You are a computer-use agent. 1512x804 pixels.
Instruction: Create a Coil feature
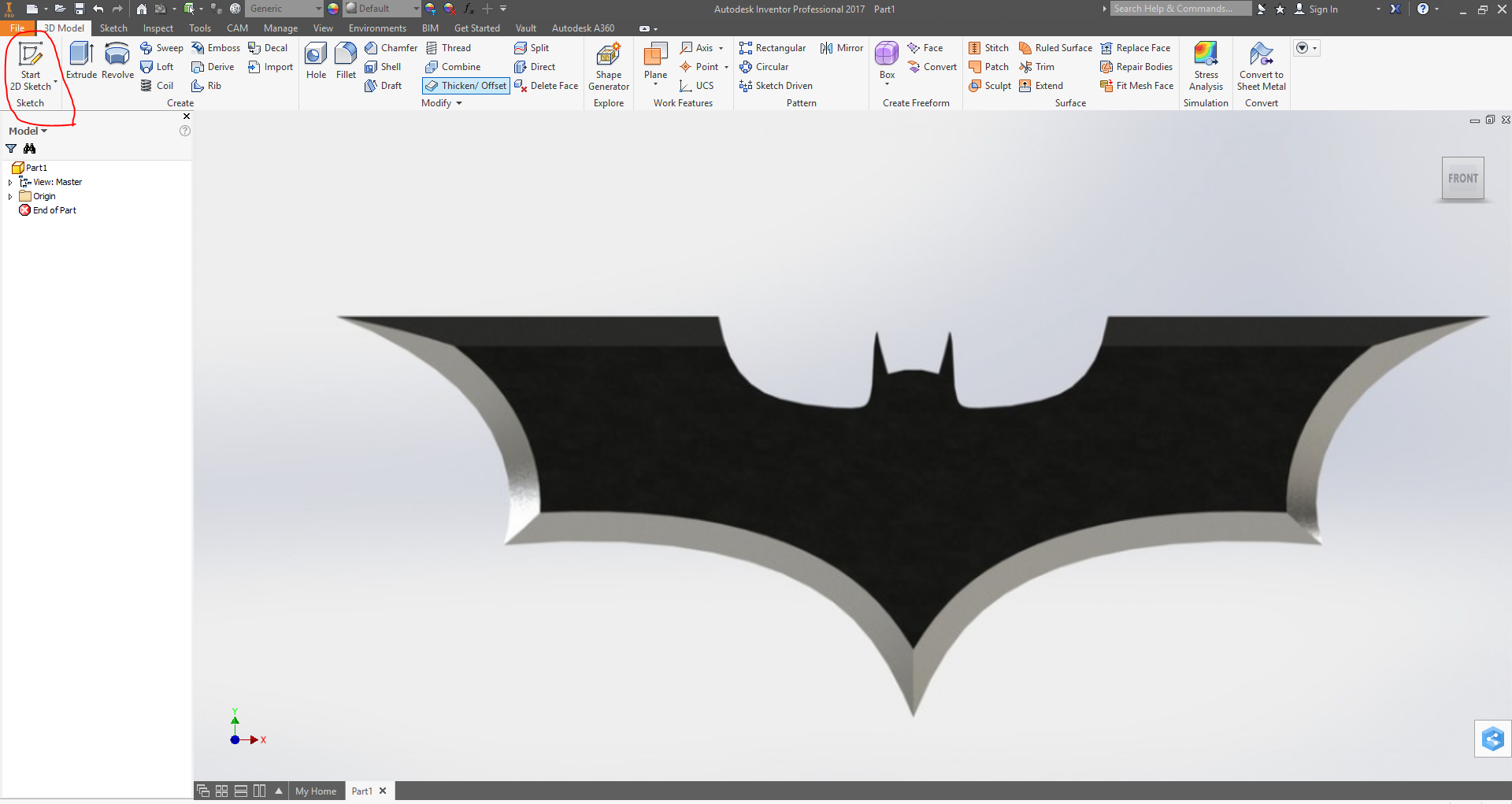pos(157,86)
